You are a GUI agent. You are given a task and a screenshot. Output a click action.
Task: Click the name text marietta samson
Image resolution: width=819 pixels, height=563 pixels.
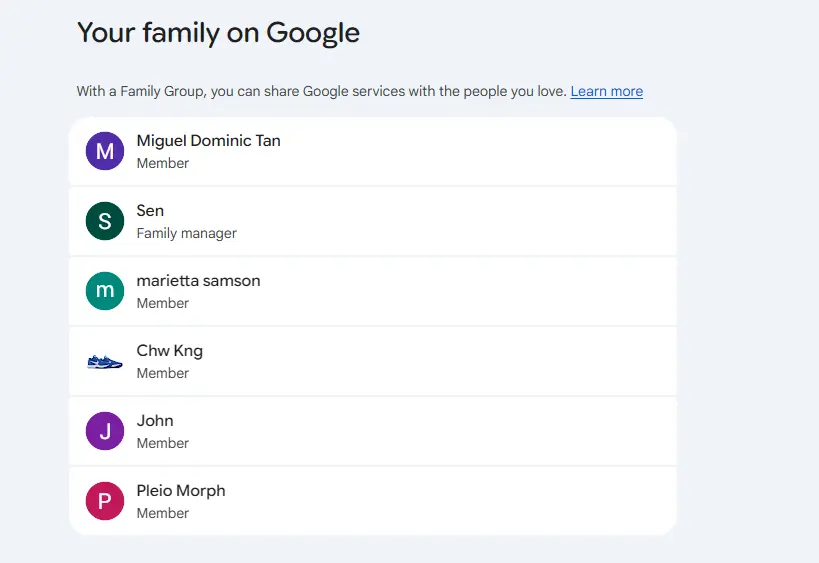point(198,280)
